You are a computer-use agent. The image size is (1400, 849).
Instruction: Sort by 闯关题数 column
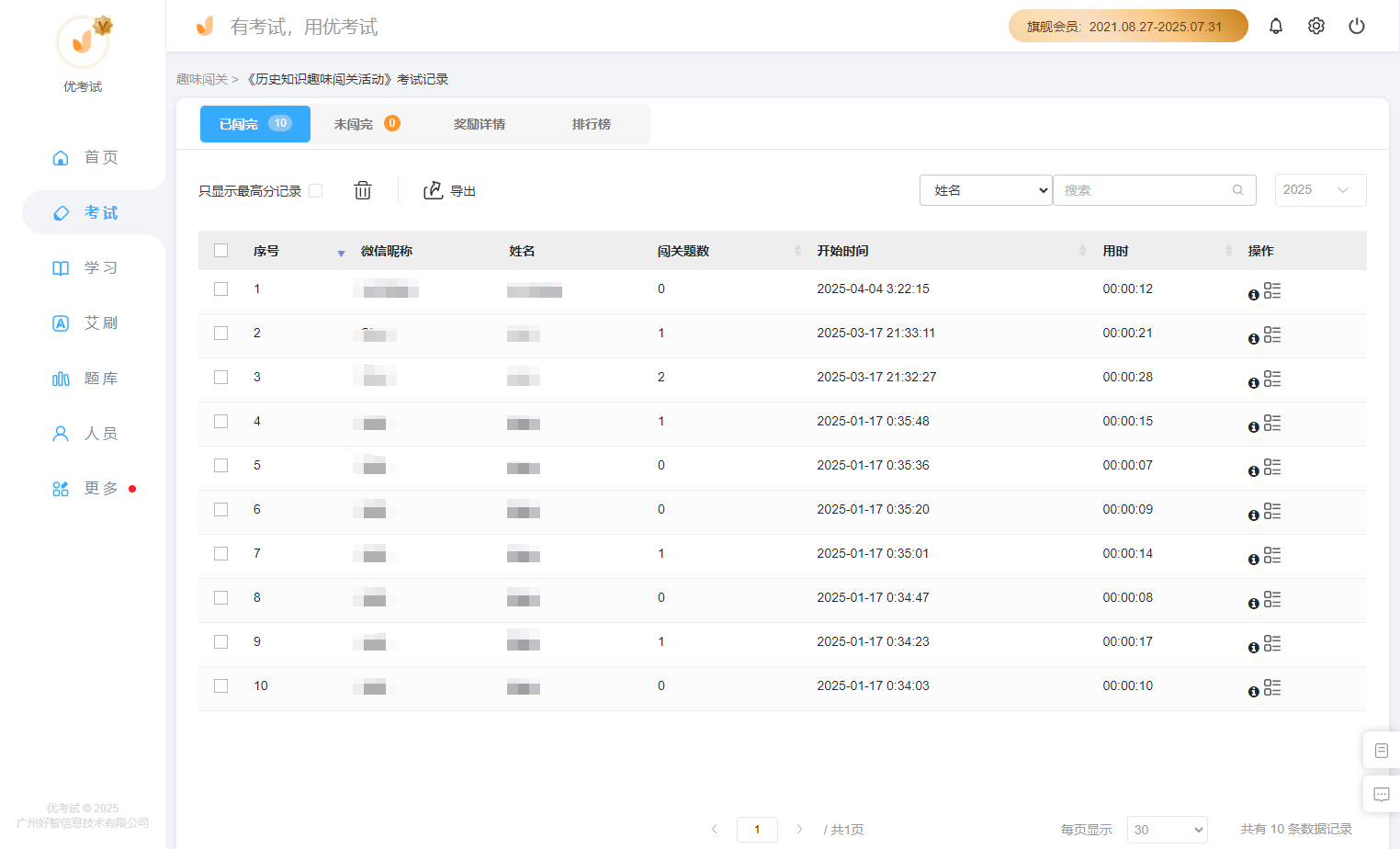point(797,251)
